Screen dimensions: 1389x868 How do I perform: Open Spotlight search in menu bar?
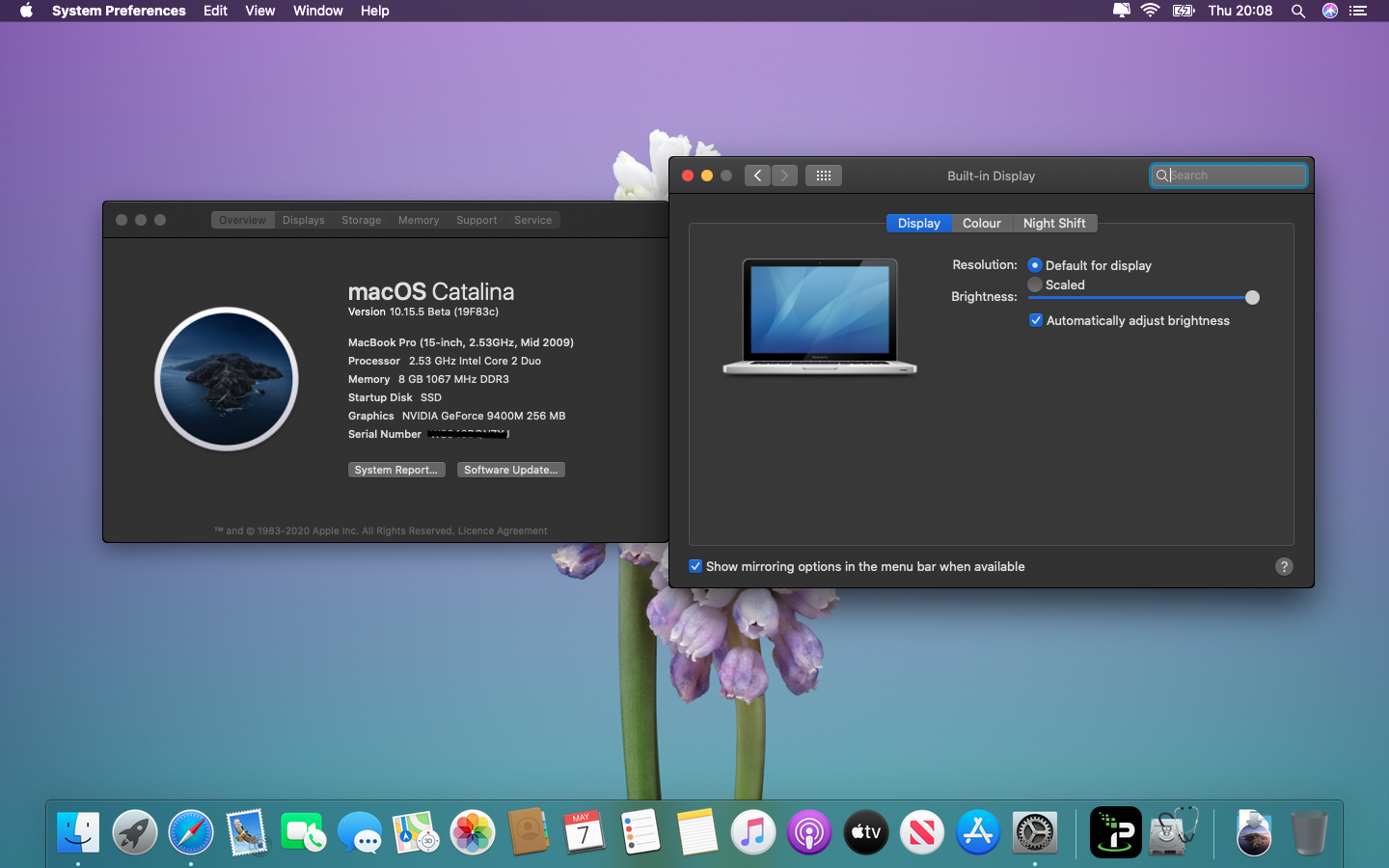click(x=1298, y=11)
